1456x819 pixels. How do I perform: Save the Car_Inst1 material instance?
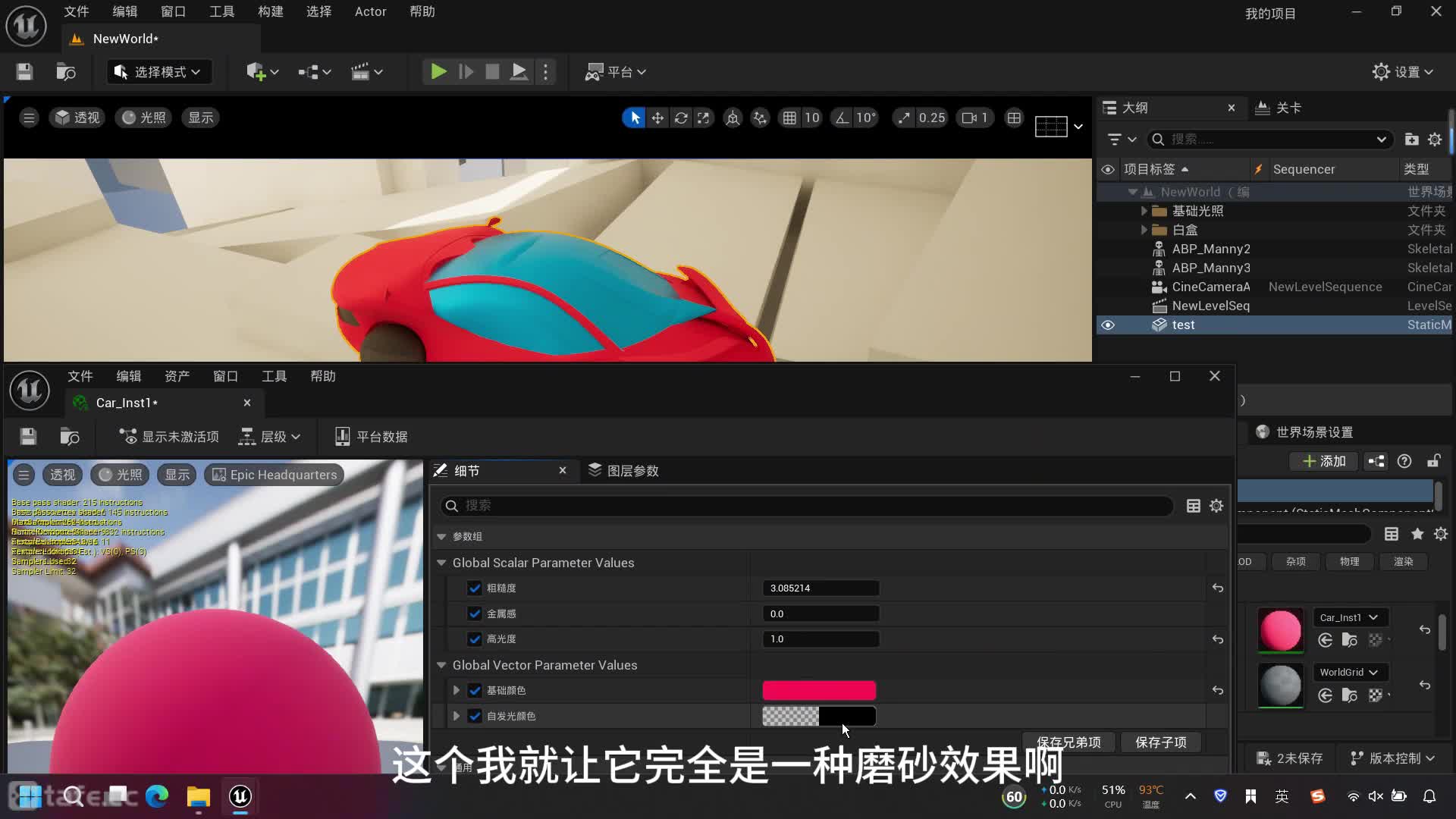click(x=28, y=437)
